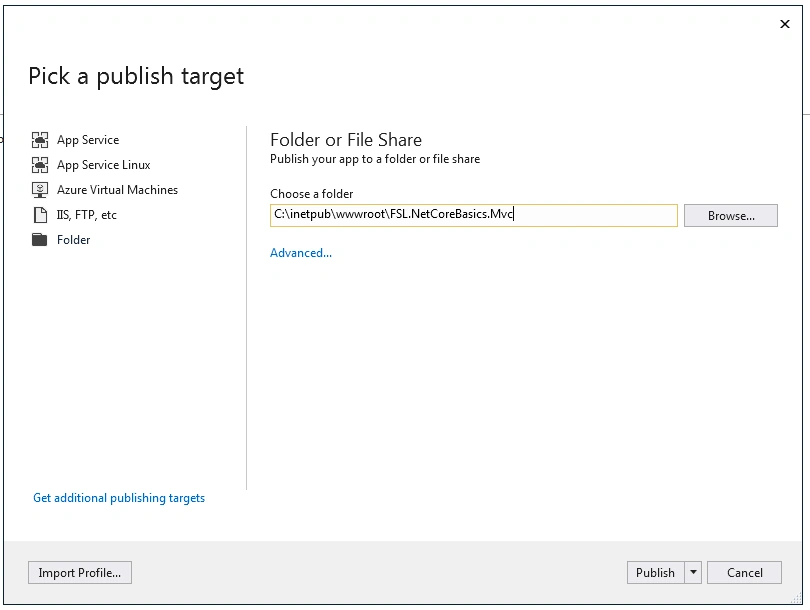Screen dimensions: 810x610
Task: Click the Folder target folder icon
Action: [40, 240]
